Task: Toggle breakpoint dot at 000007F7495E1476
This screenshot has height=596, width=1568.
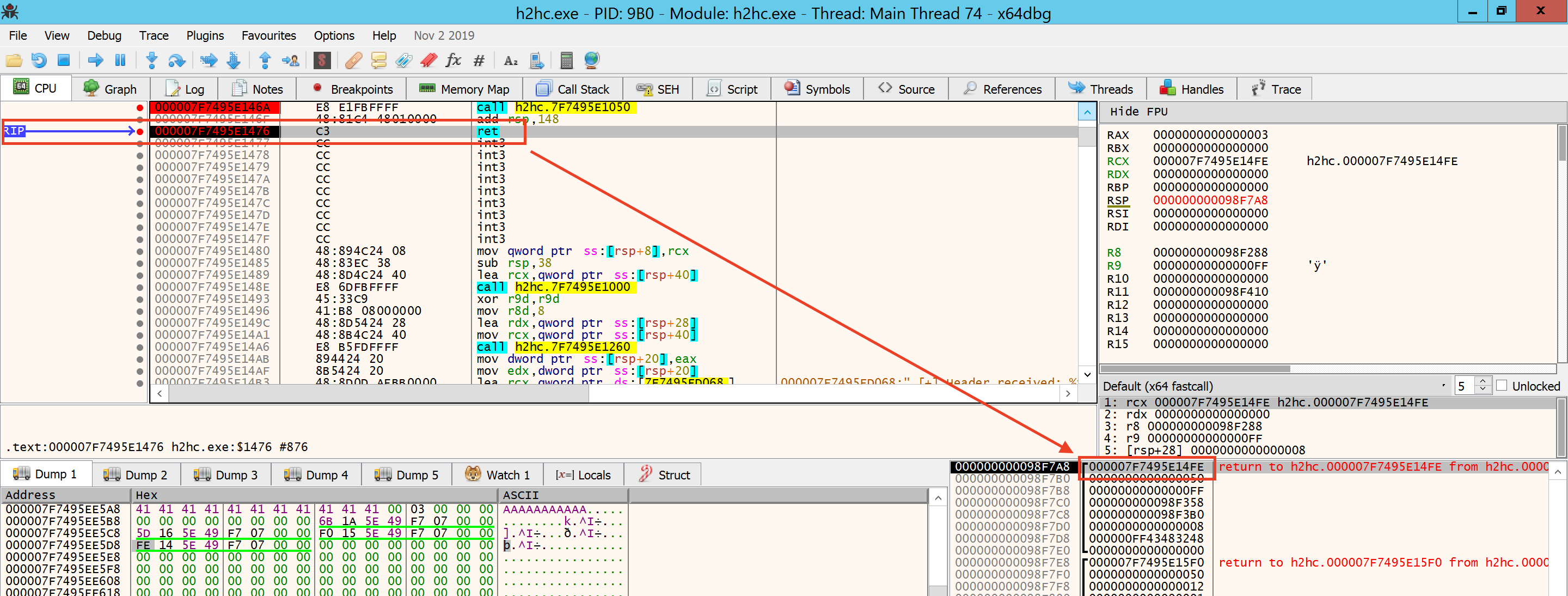Action: pos(140,131)
